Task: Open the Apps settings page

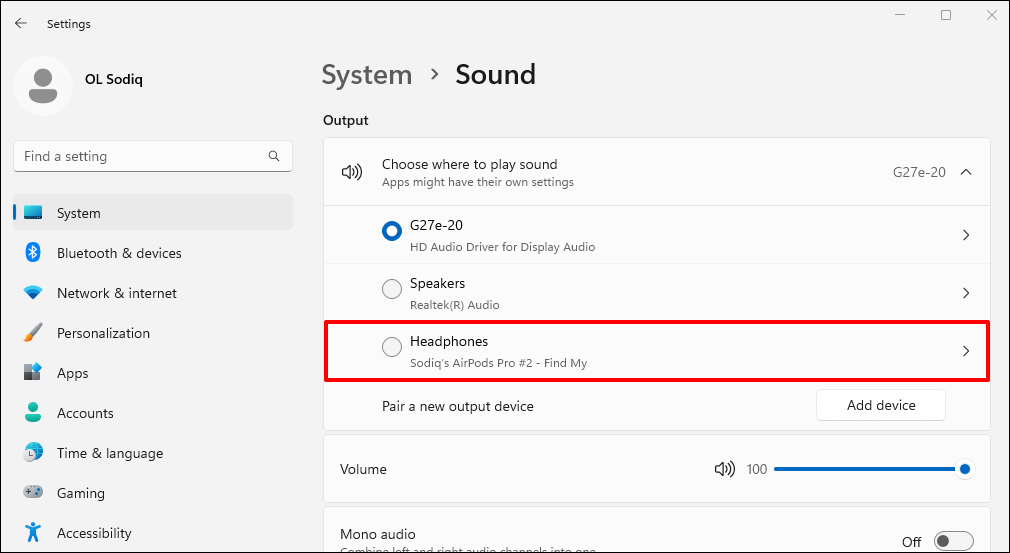Action: pos(72,373)
